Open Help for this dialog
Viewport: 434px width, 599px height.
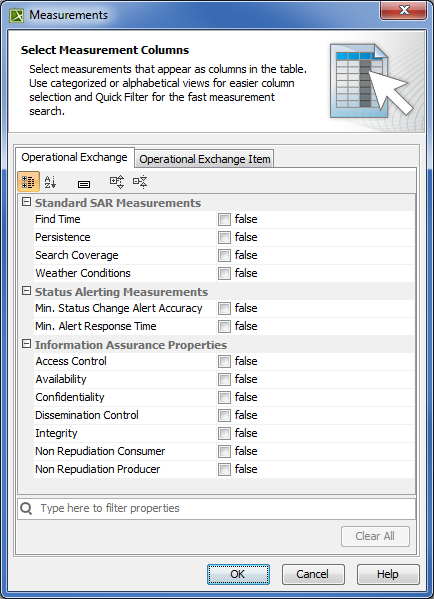pyautogui.click(x=388, y=574)
